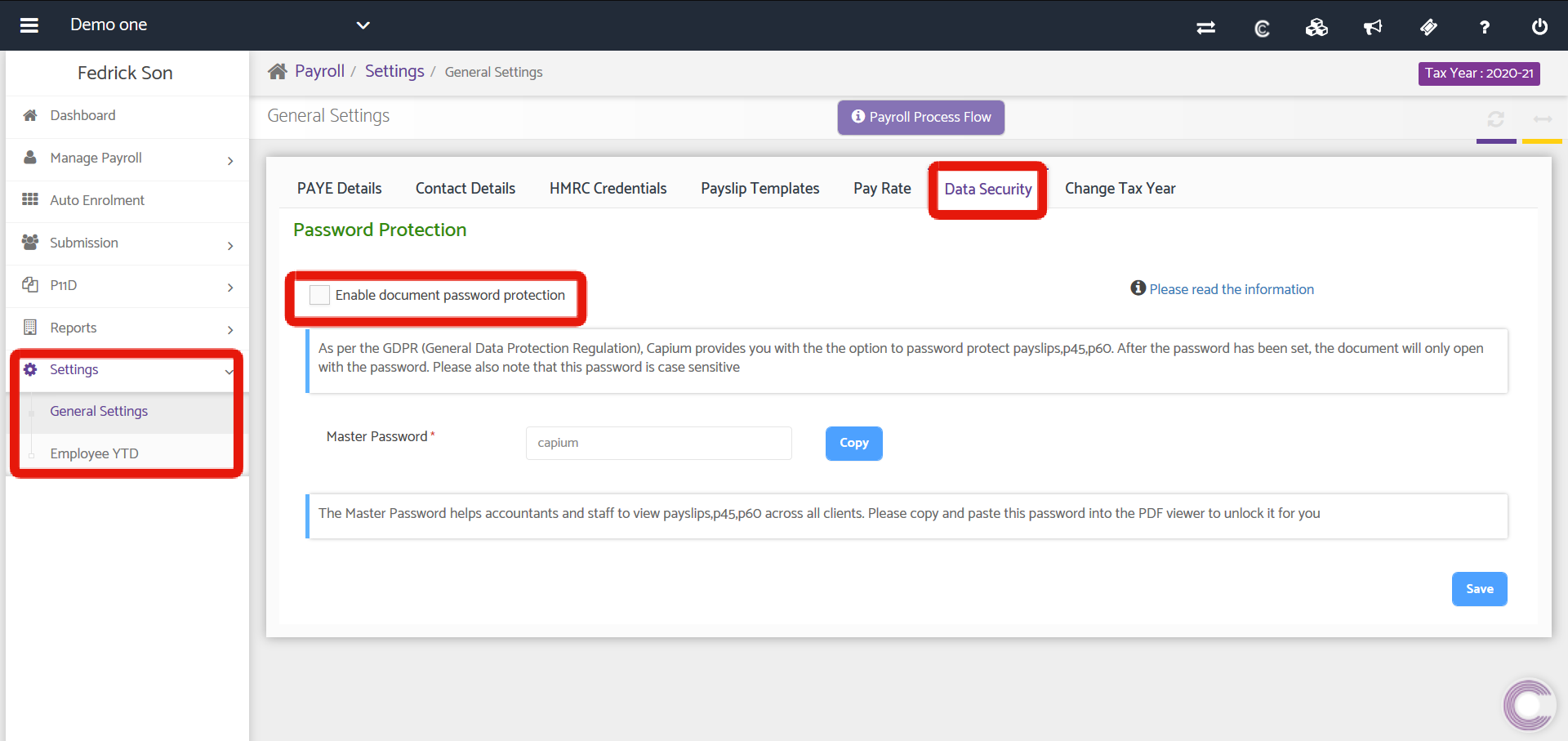Click the Capium C logo icon in header
The image size is (1568, 741).
coord(1262,29)
